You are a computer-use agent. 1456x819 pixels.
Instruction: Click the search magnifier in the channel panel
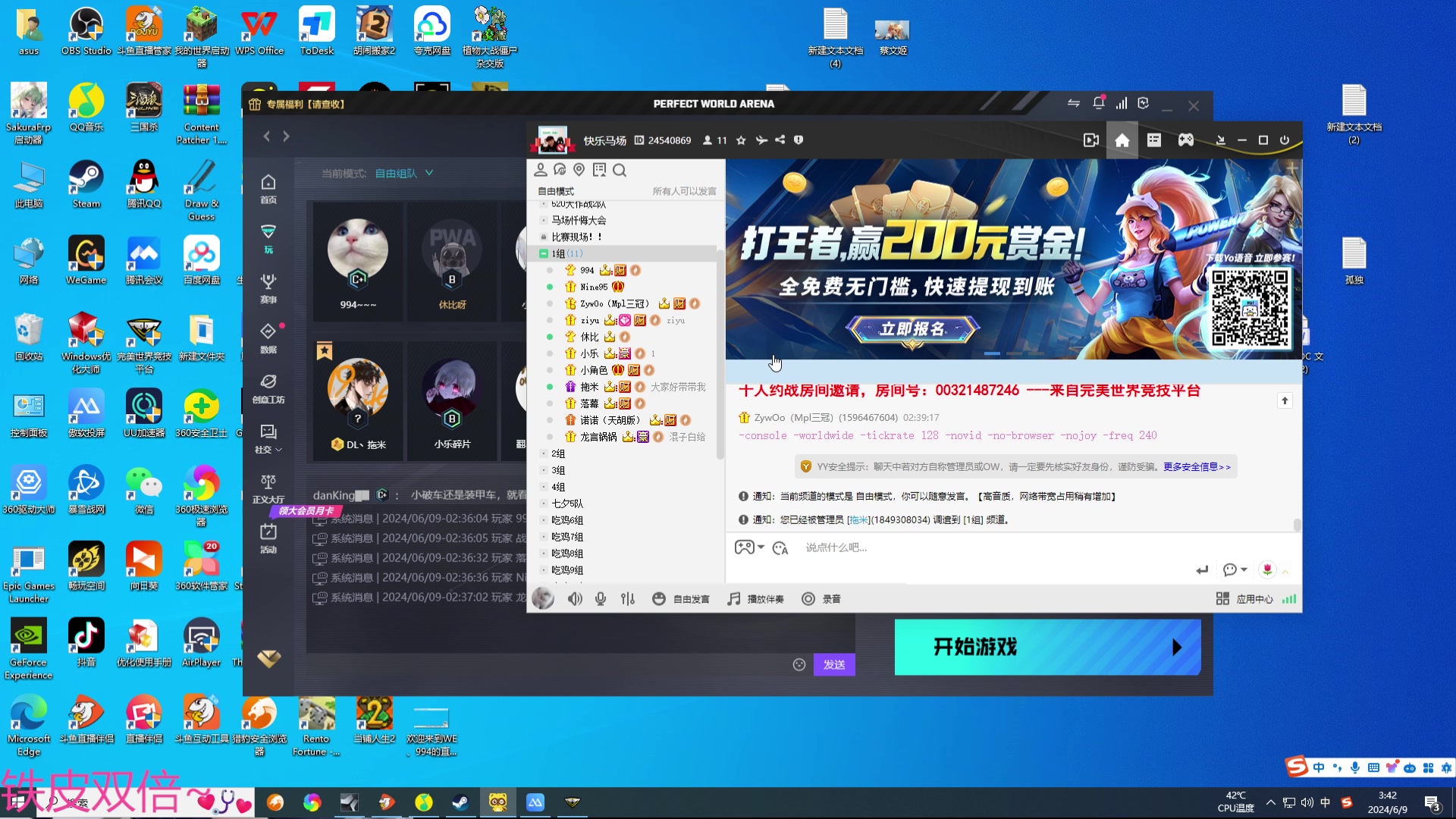click(x=620, y=170)
